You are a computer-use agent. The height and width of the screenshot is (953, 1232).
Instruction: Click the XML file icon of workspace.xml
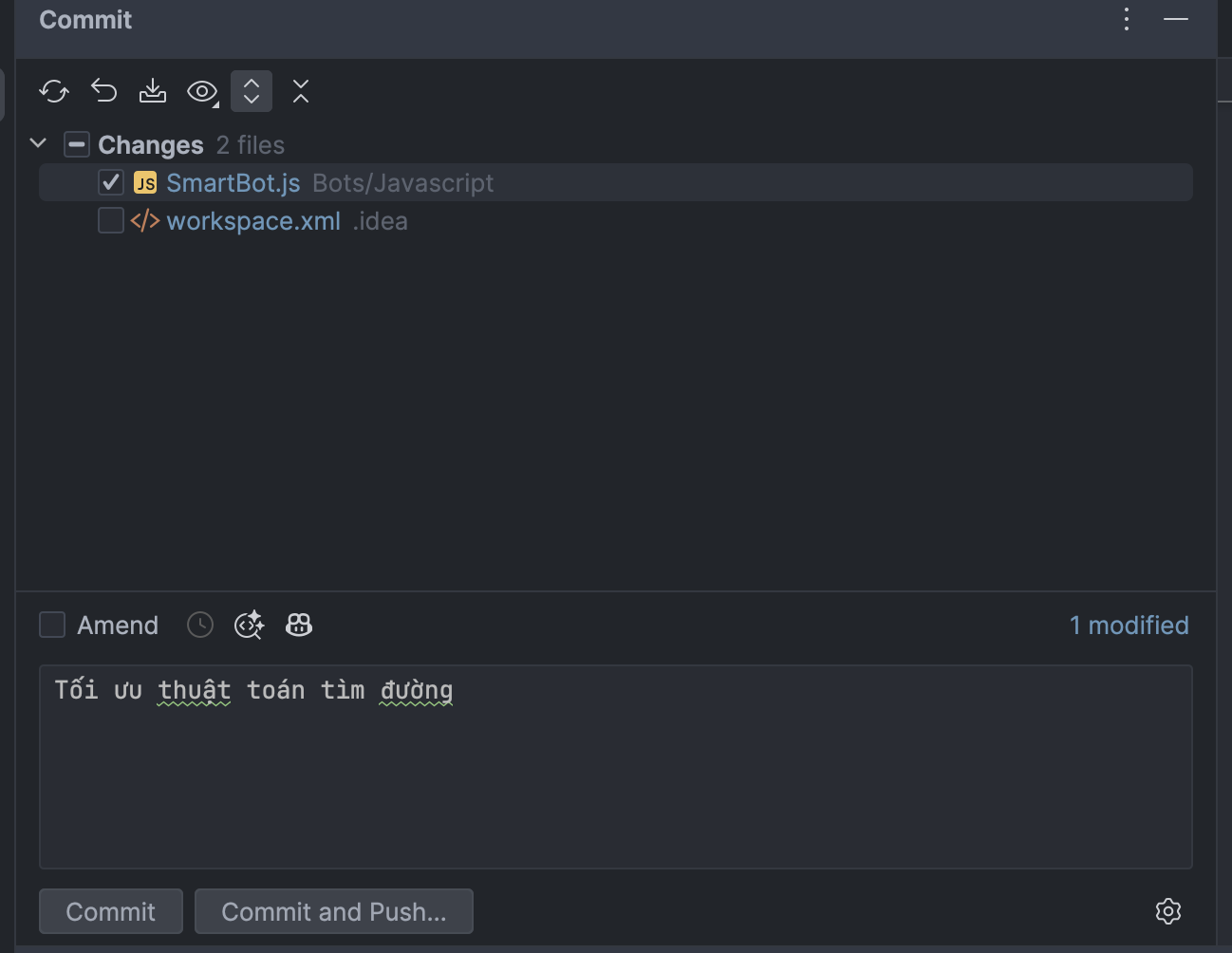coord(145,221)
